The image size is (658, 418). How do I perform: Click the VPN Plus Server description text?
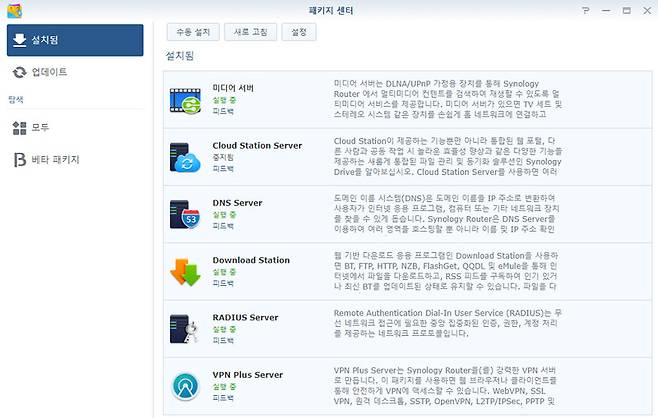coord(446,386)
